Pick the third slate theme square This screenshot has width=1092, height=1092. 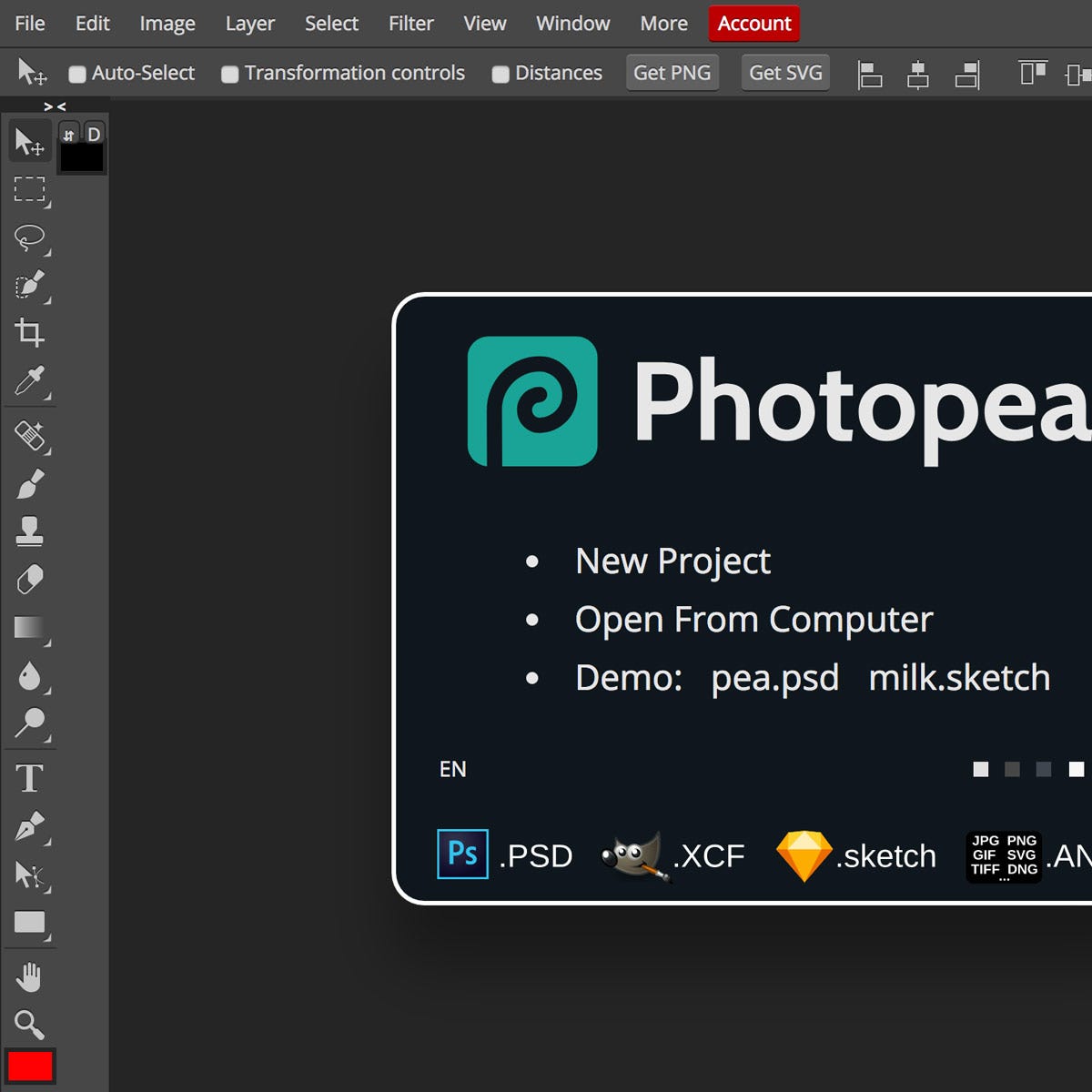coord(1044,770)
